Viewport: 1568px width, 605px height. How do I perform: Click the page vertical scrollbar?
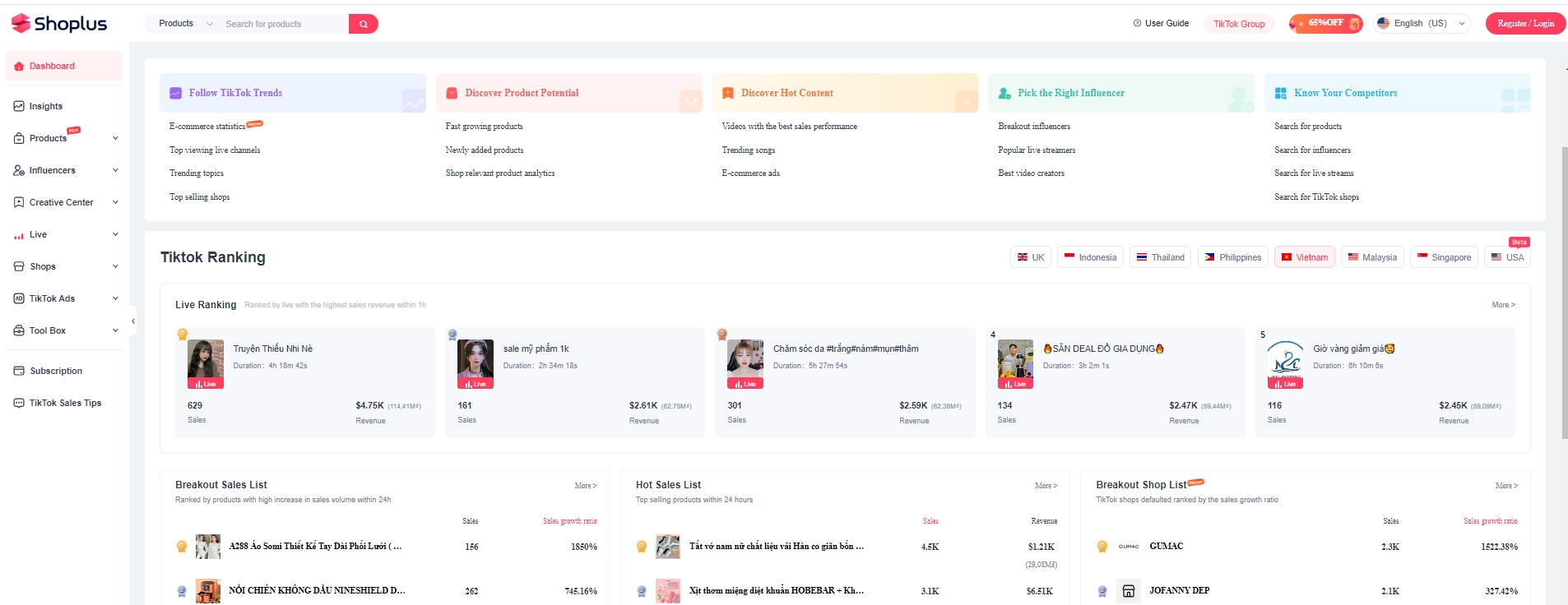click(x=1565, y=293)
